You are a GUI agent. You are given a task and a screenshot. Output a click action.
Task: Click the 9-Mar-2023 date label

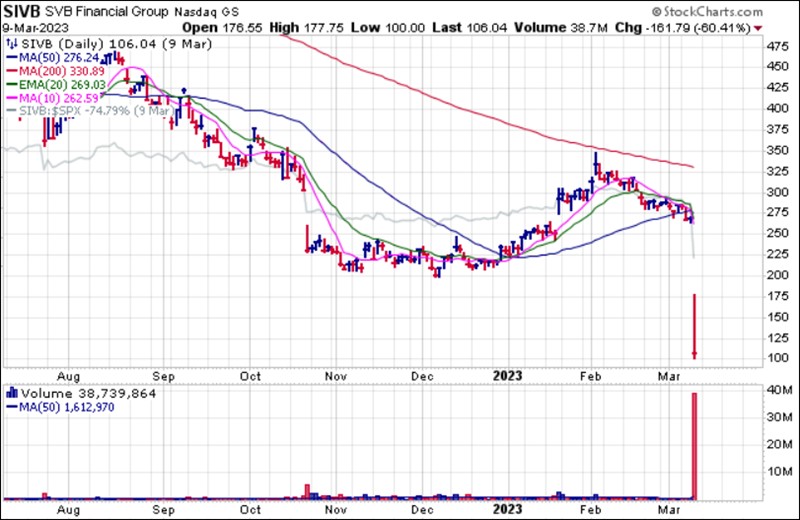35,28
